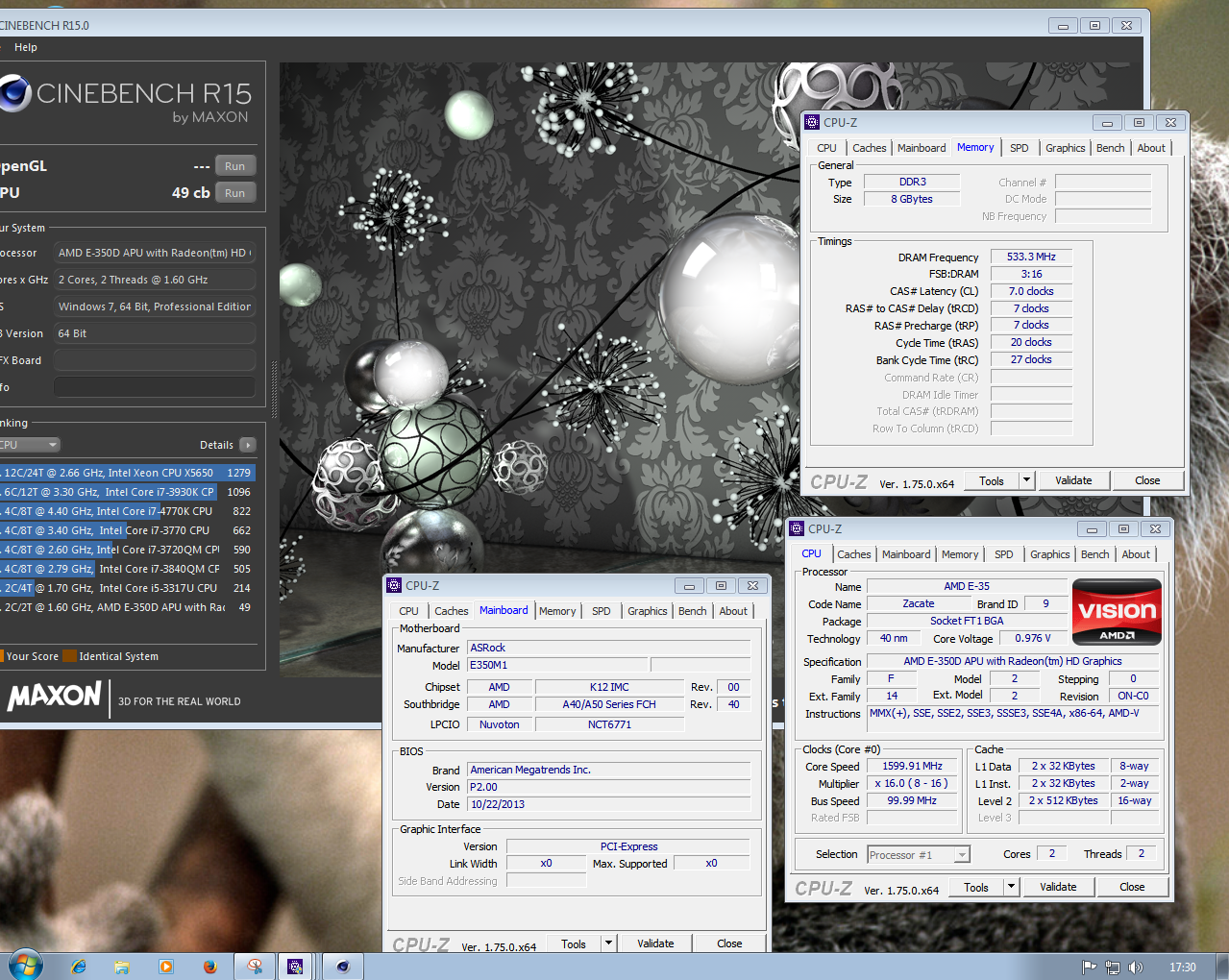
Task: Open Tools dropdown arrow in CPU window
Action: [1011, 887]
